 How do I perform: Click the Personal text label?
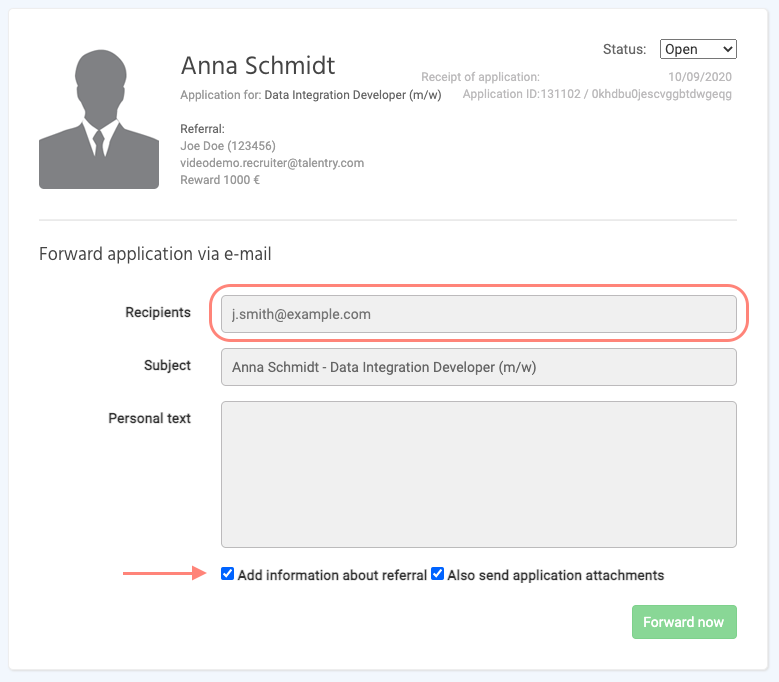point(150,419)
